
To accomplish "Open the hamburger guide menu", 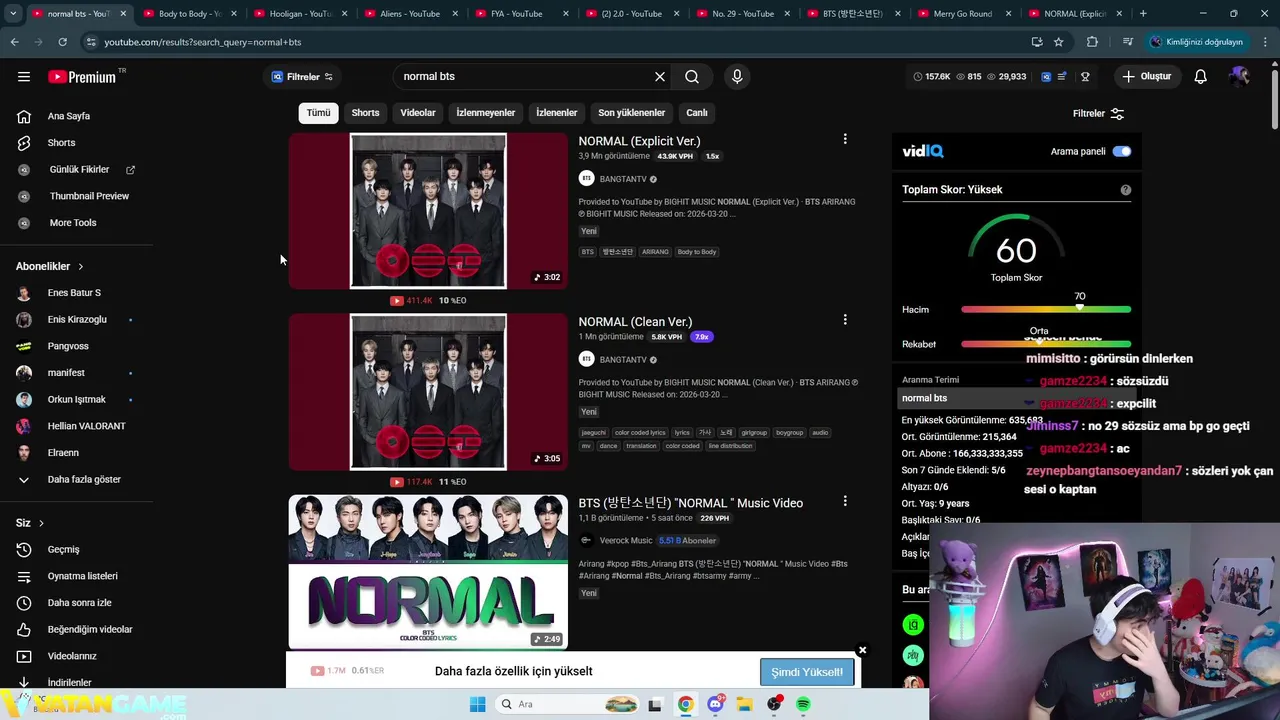I will click(x=24, y=77).
